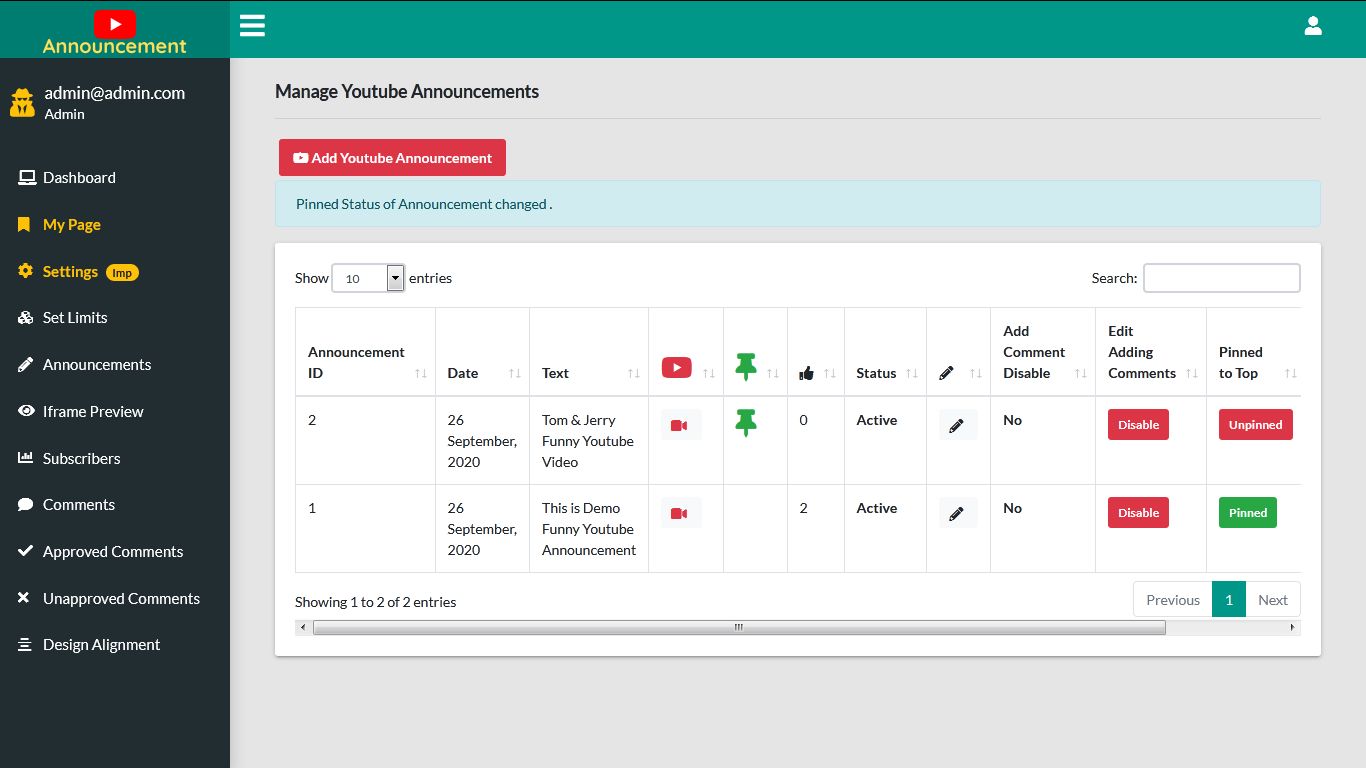This screenshot has height=768, width=1366.
Task: Click video icon for announcement 2
Action: [680, 425]
